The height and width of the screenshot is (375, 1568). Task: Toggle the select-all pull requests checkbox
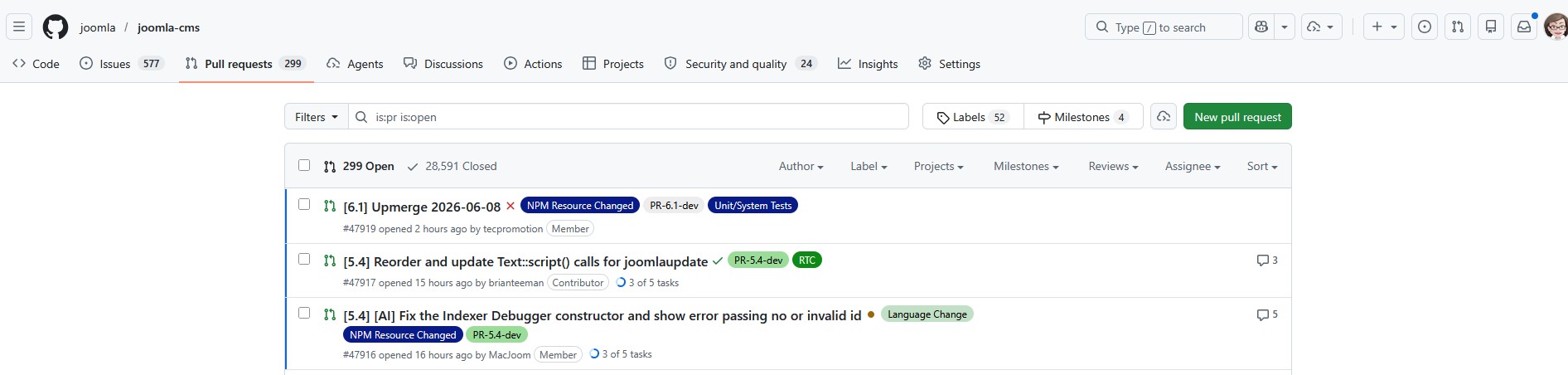[x=304, y=165]
